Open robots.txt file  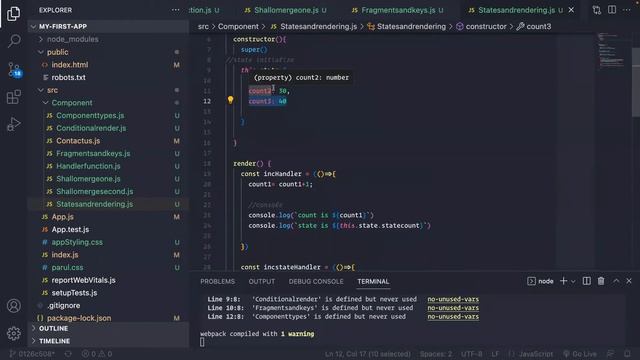69,78
